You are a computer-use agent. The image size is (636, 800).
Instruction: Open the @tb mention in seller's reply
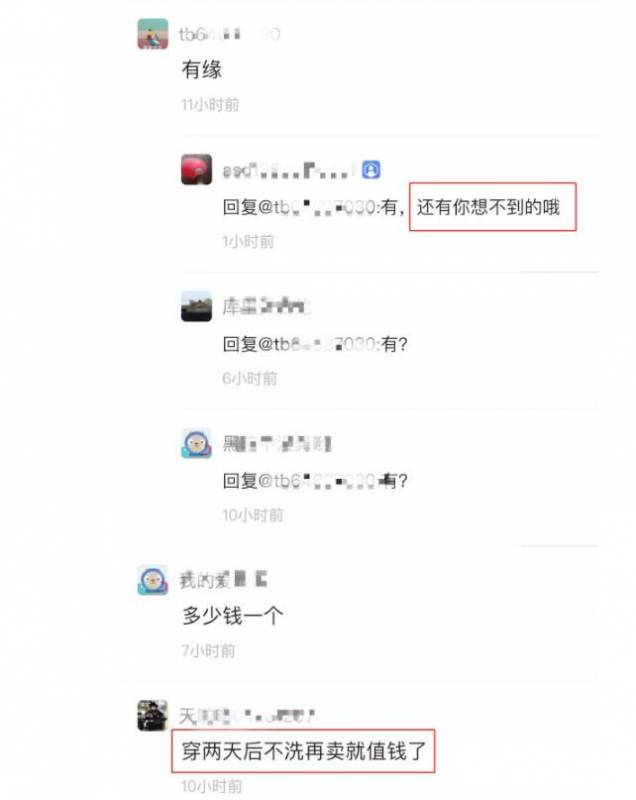(317, 207)
